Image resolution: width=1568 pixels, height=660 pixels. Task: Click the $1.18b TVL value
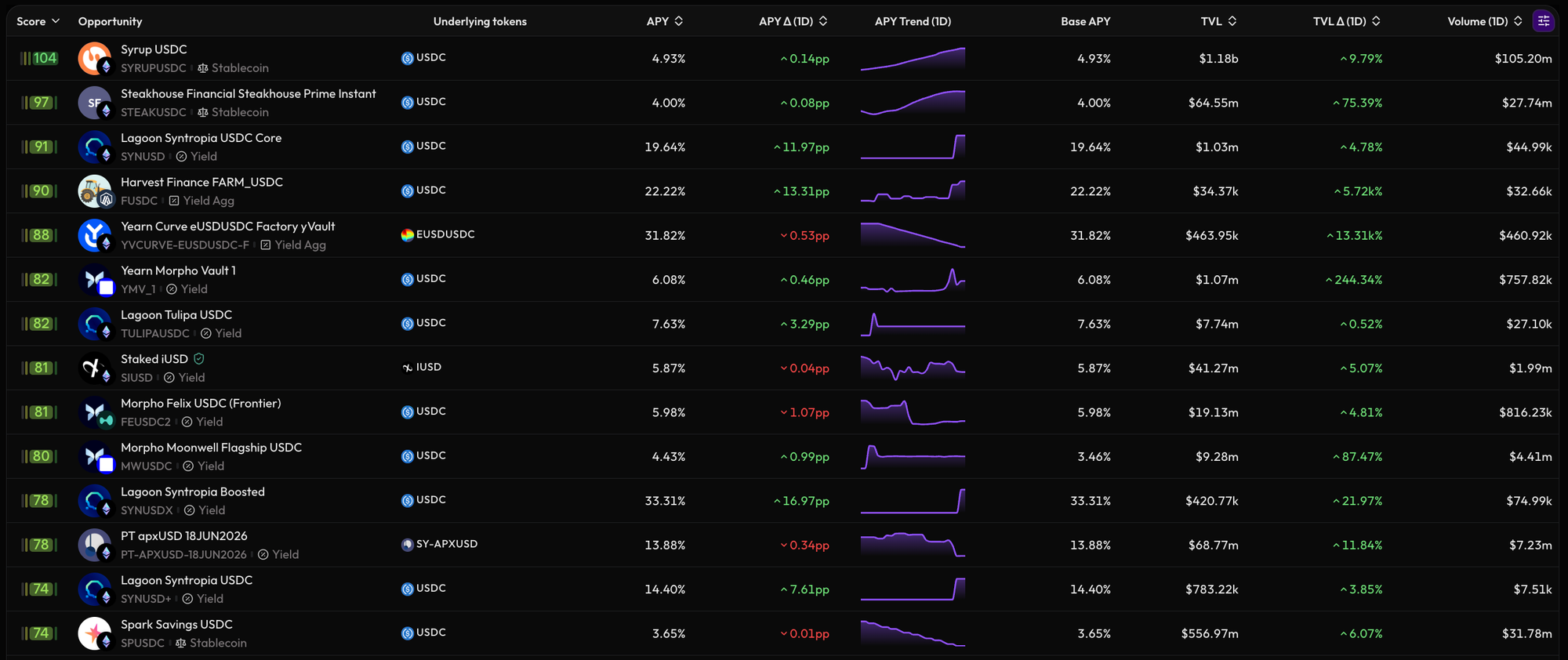click(x=1218, y=59)
